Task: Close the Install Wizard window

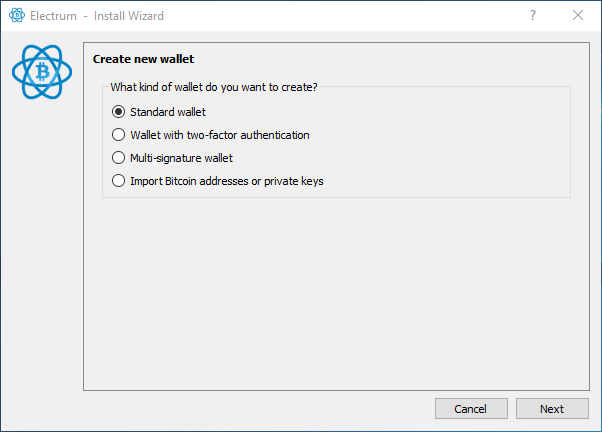Action: tap(578, 15)
